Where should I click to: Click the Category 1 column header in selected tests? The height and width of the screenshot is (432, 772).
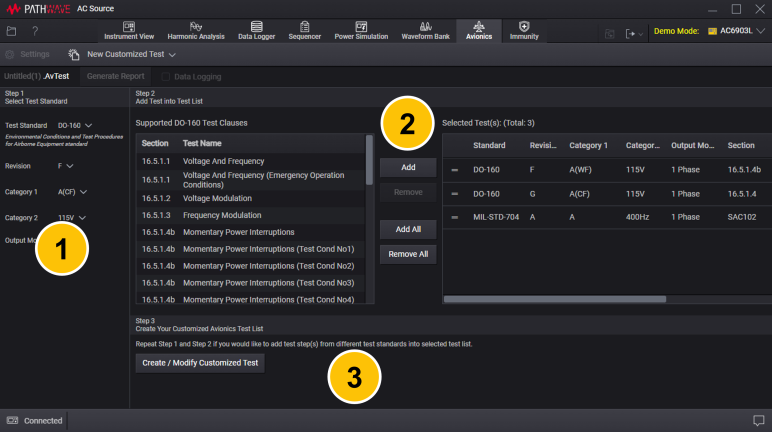pos(588,145)
